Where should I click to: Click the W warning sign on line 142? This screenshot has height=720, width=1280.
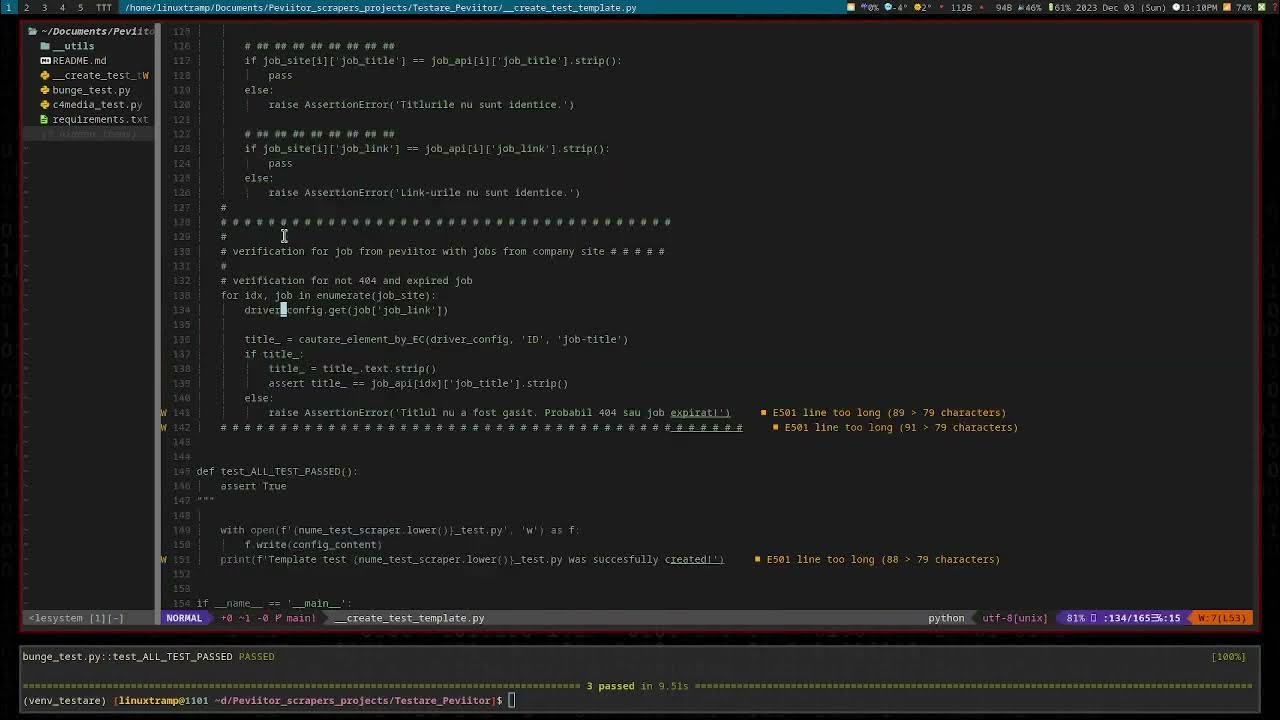click(x=163, y=427)
